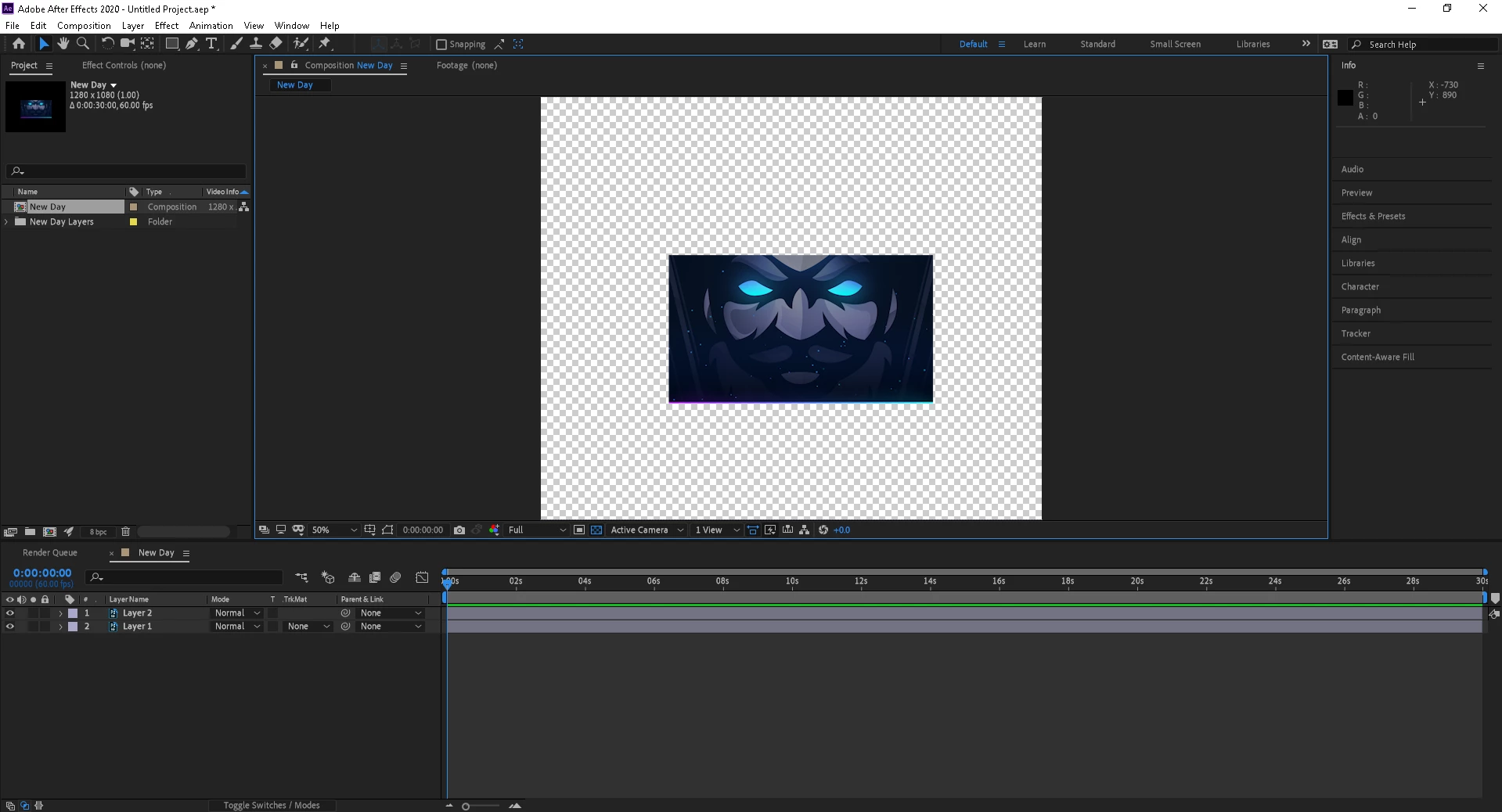The height and width of the screenshot is (812, 1502).
Task: Open the Full resolution dropdown
Action: point(537,530)
